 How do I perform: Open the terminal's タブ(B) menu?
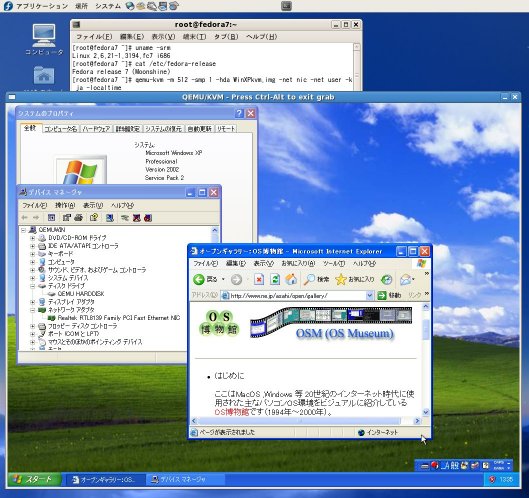pos(226,36)
